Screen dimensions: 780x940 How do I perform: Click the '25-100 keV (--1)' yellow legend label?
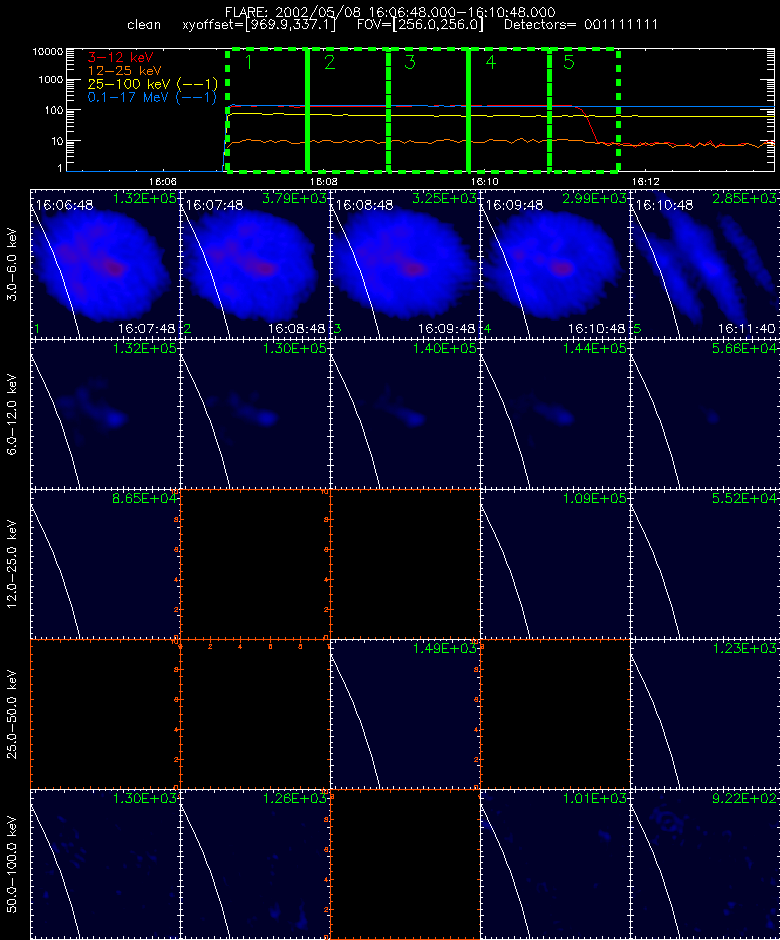(152, 84)
